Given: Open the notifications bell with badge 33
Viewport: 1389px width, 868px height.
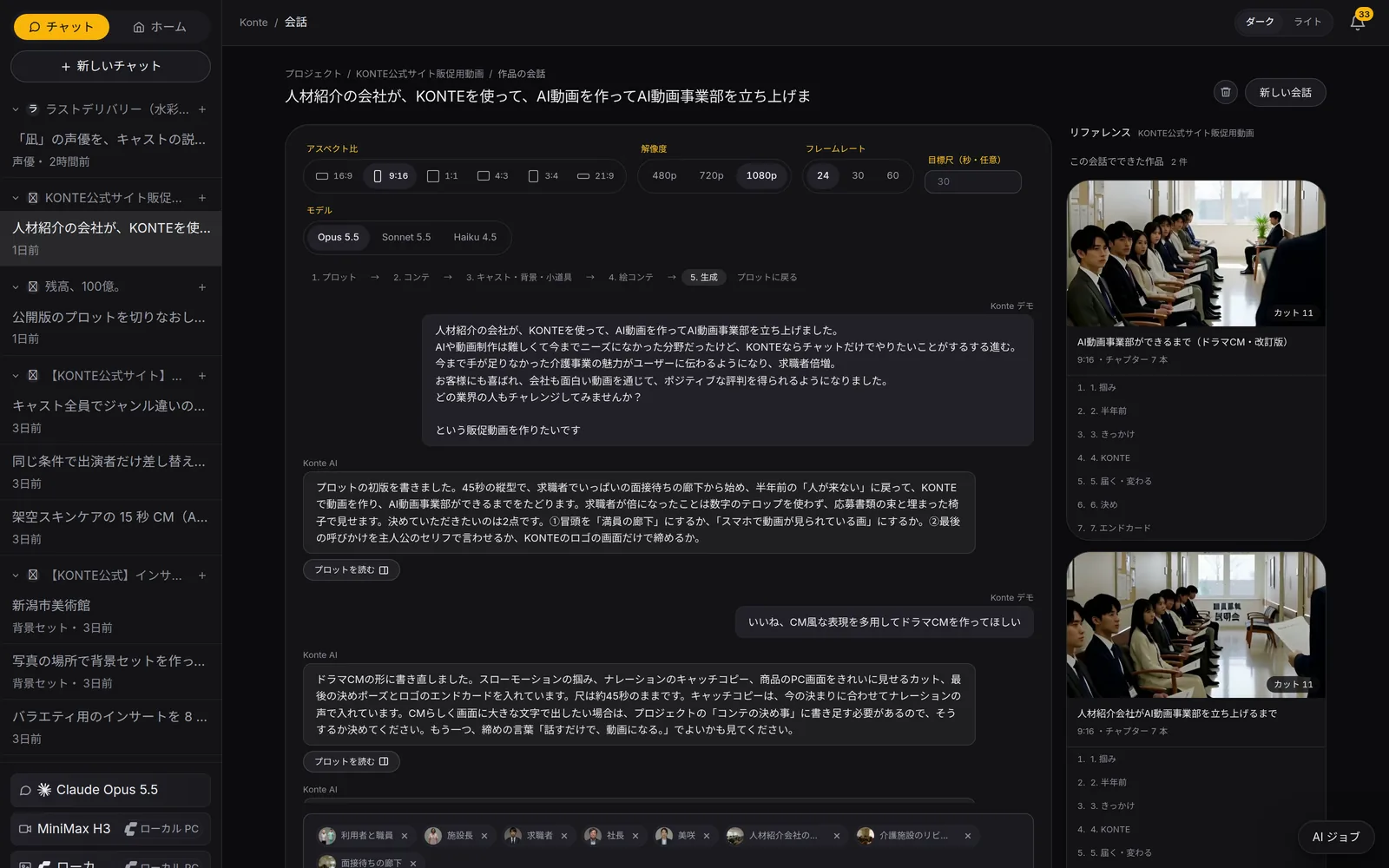Looking at the screenshot, I should [1358, 22].
